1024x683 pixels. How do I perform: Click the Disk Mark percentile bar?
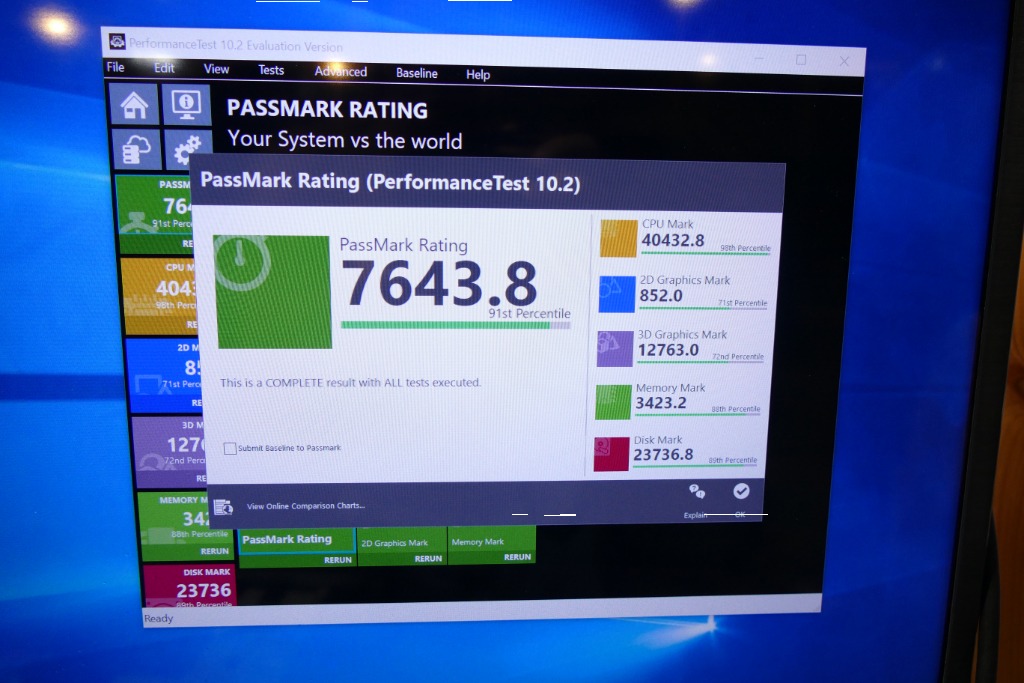pyautogui.click(x=695, y=466)
